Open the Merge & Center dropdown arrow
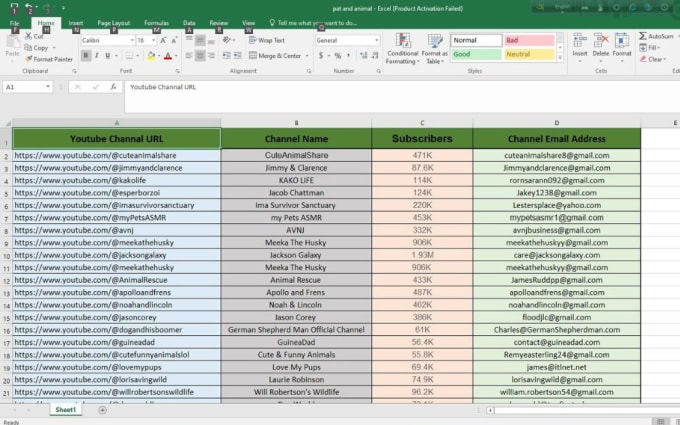This screenshot has height=425, width=680. point(307,56)
